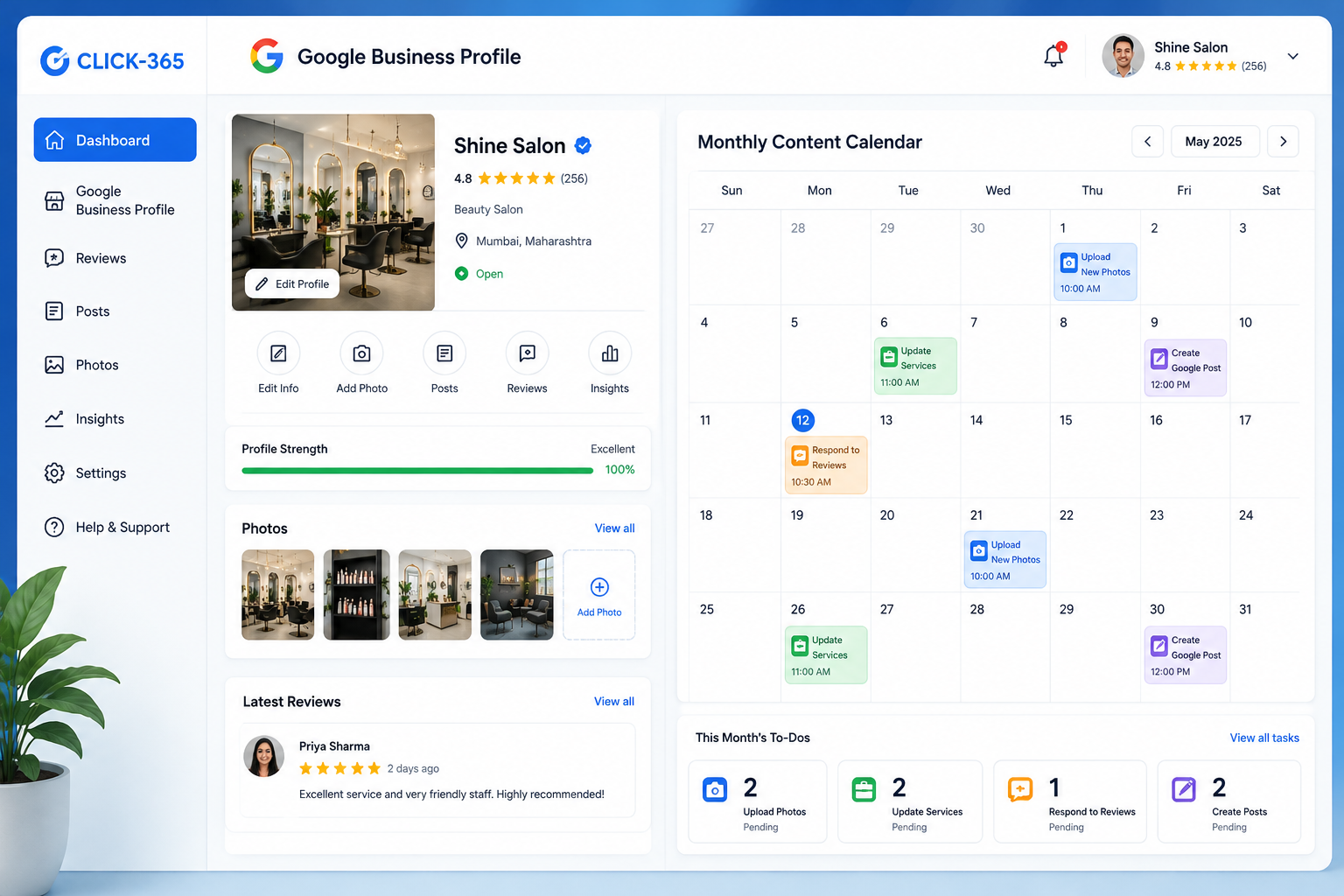Image resolution: width=1344 pixels, height=896 pixels.
Task: Click the verified badge next to Shine Salon
Action: point(584,145)
